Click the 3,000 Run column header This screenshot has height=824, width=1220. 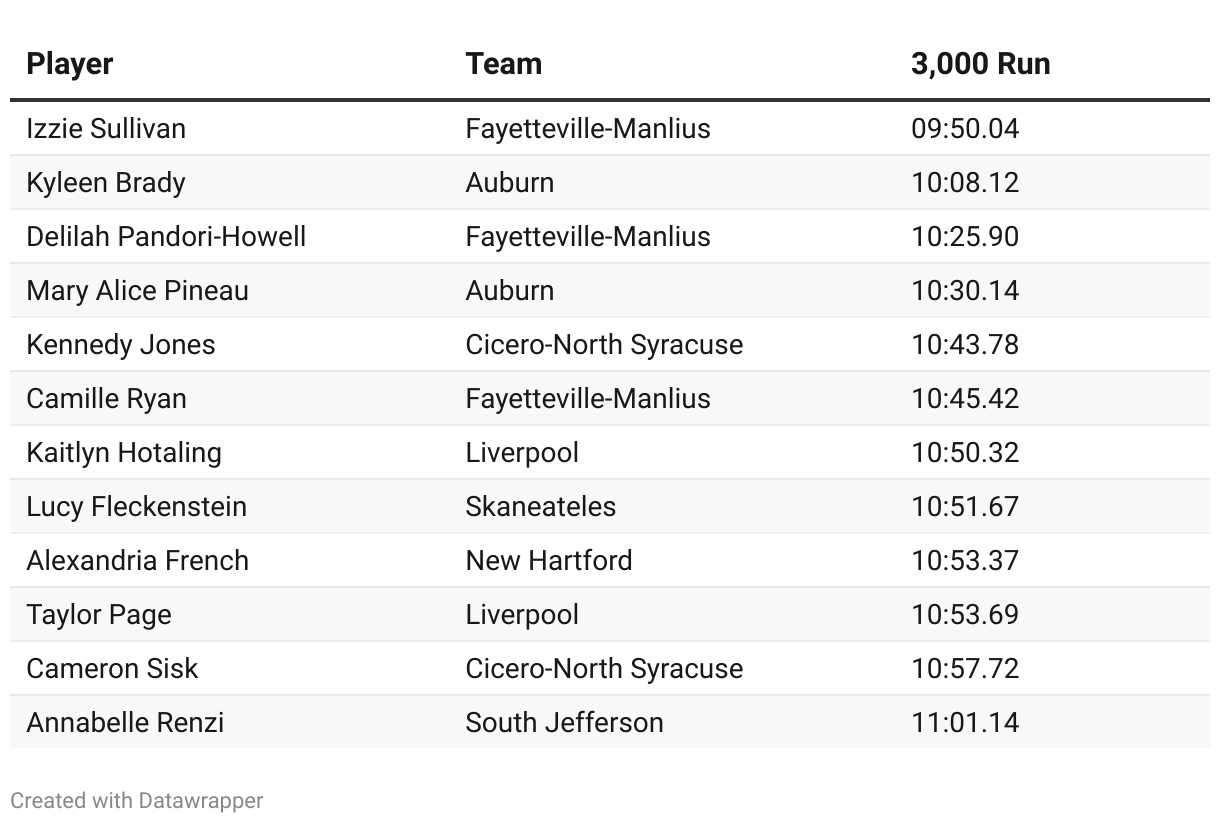980,64
